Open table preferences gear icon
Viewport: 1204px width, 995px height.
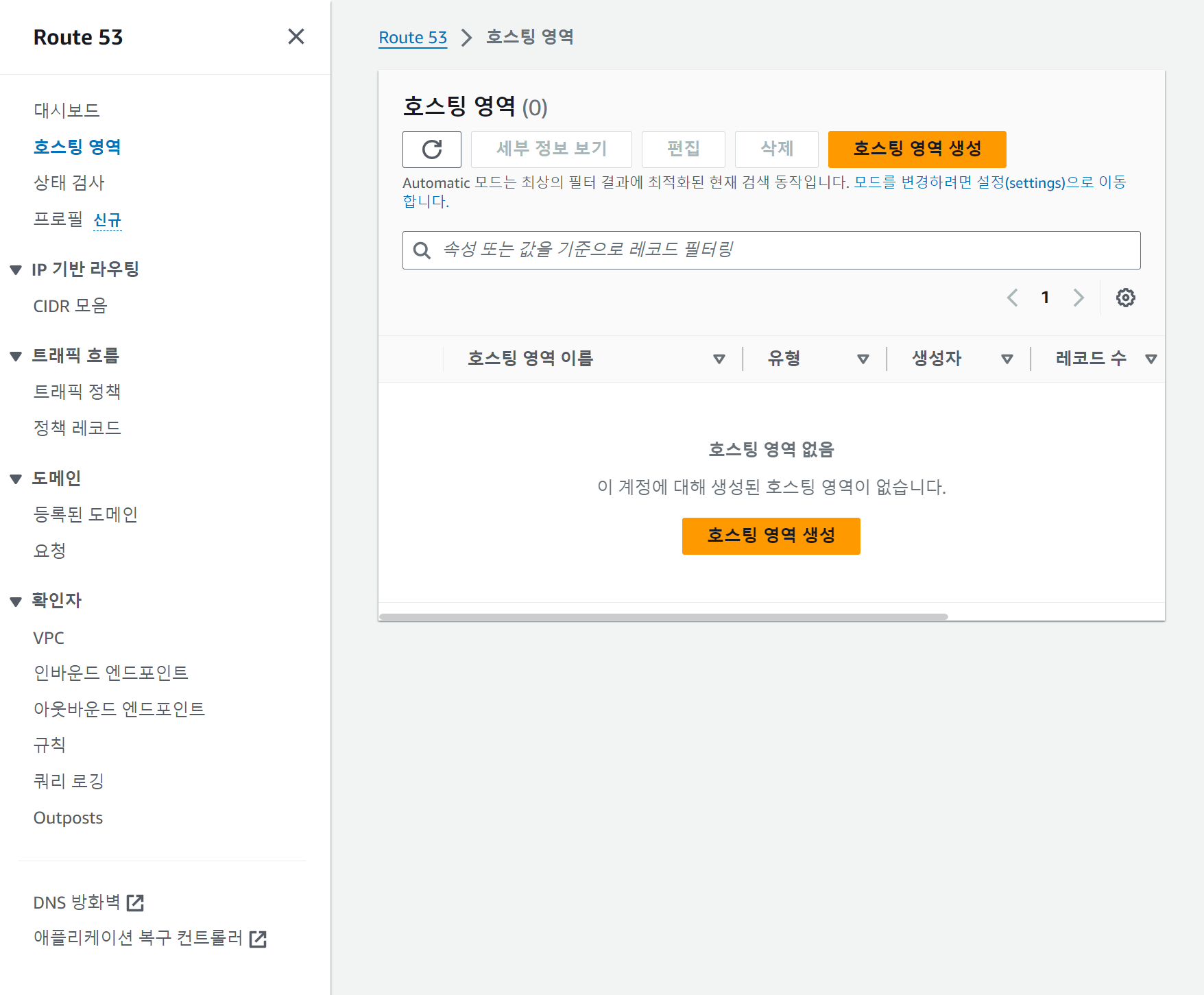[x=1126, y=298]
